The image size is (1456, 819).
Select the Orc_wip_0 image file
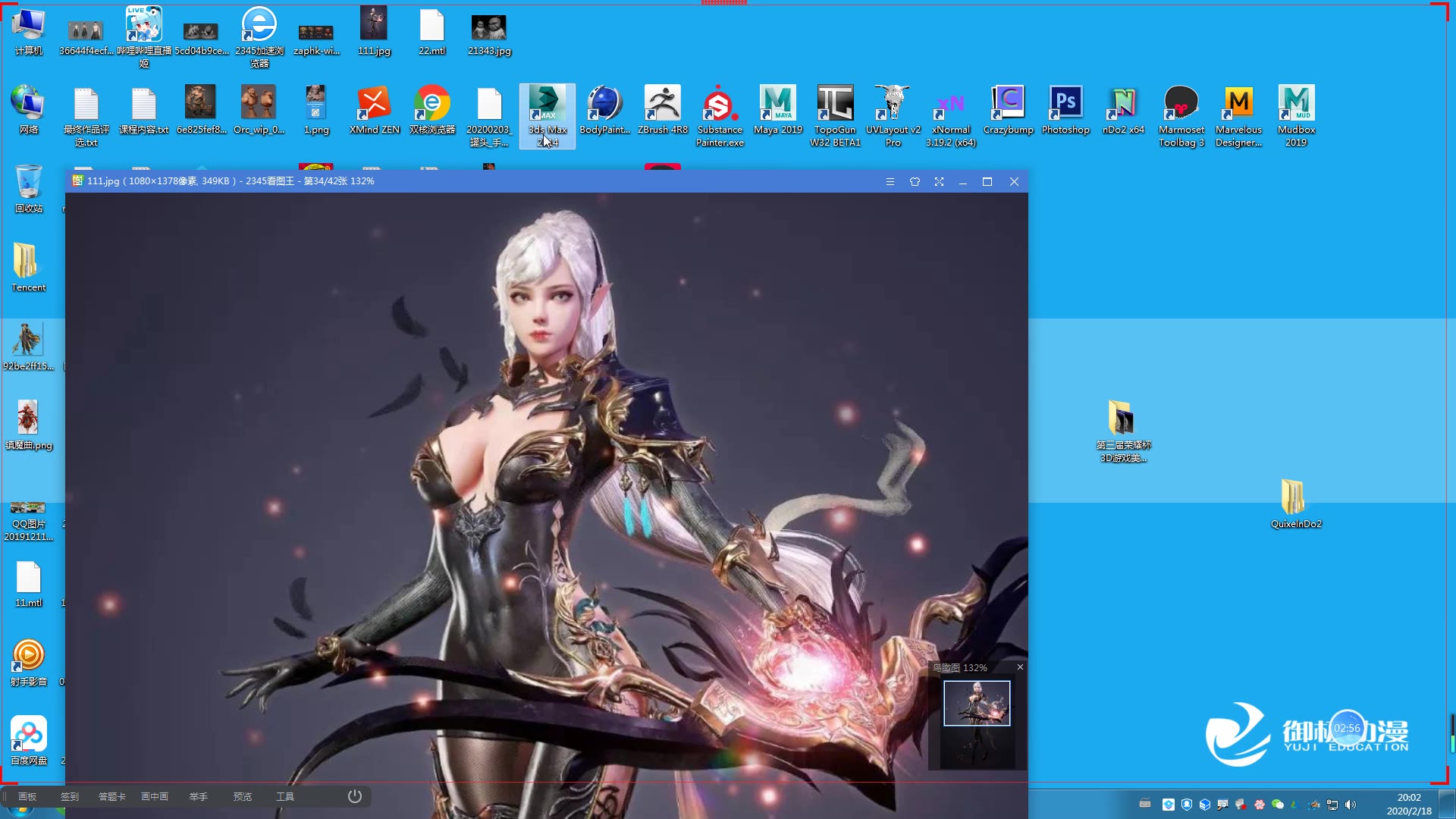point(259,111)
